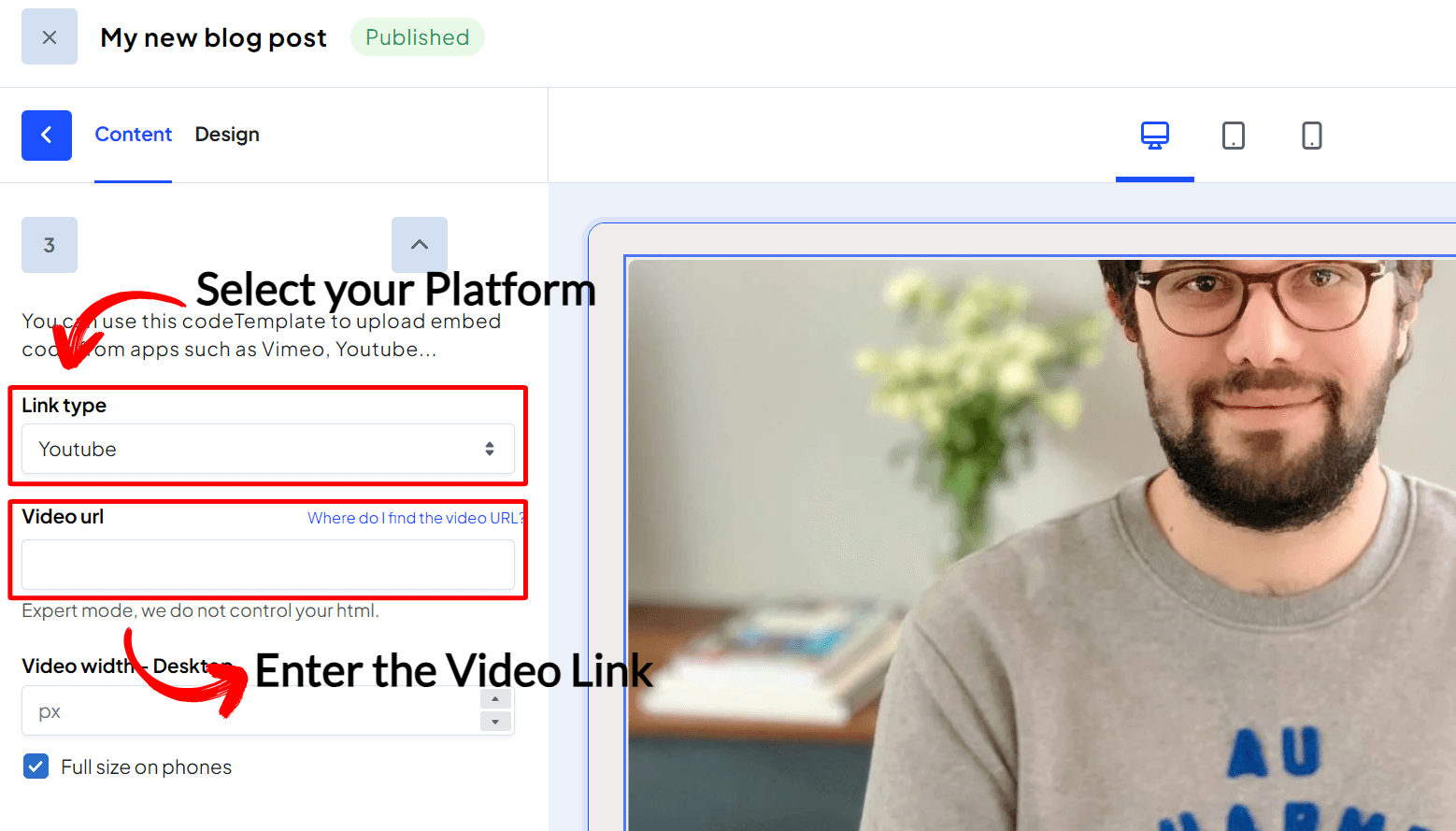The image size is (1456, 831).
Task: Switch to mobile phone preview mode
Action: [1311, 135]
